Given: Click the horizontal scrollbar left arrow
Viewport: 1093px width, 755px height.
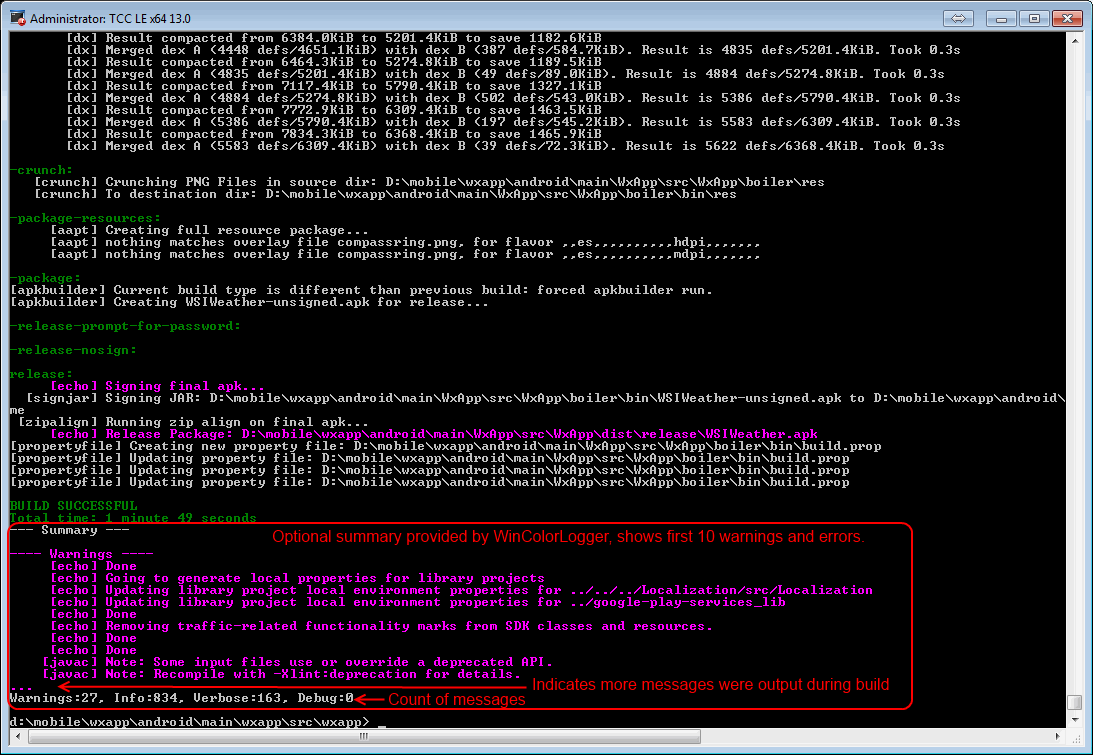Looking at the screenshot, I should coord(17,735).
